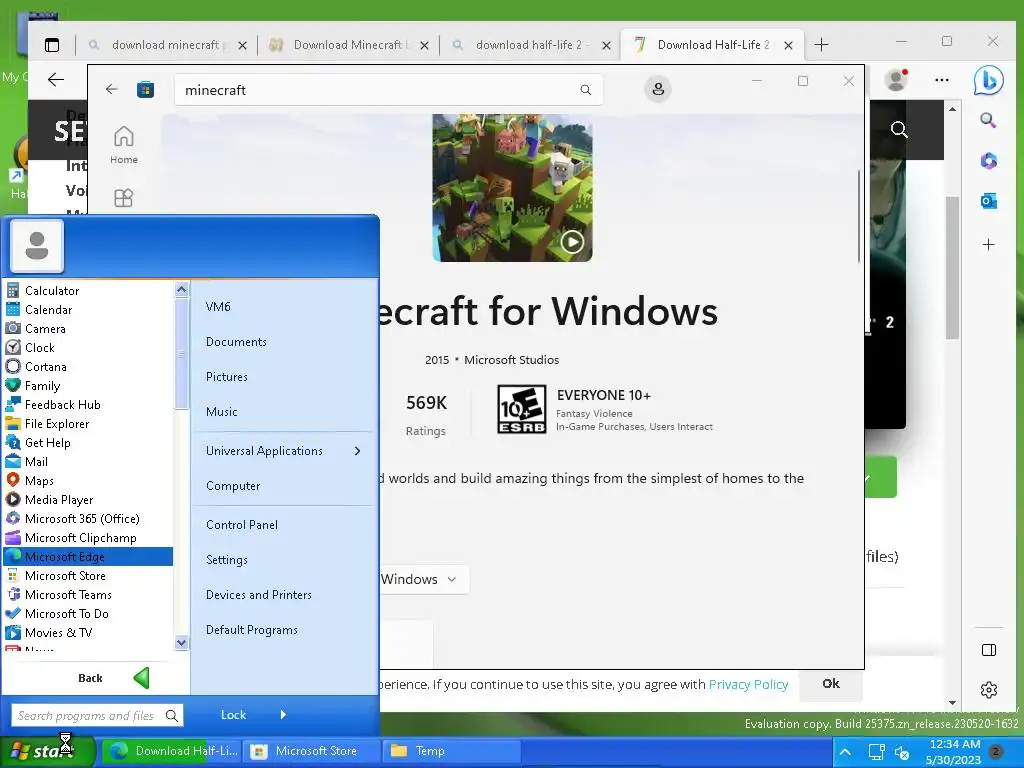
Task: Click the plus icon in Edge sidebar
Action: tap(989, 244)
